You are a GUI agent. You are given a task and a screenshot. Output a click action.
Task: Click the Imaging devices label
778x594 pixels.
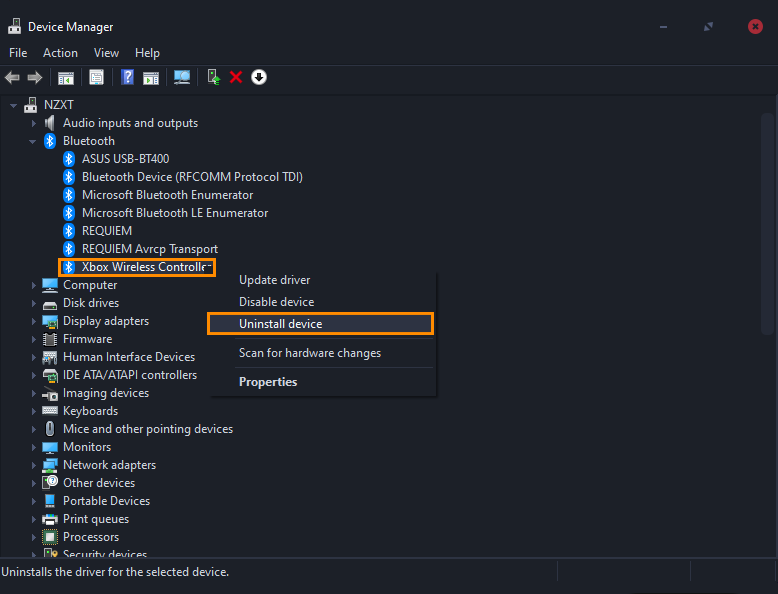pos(106,393)
